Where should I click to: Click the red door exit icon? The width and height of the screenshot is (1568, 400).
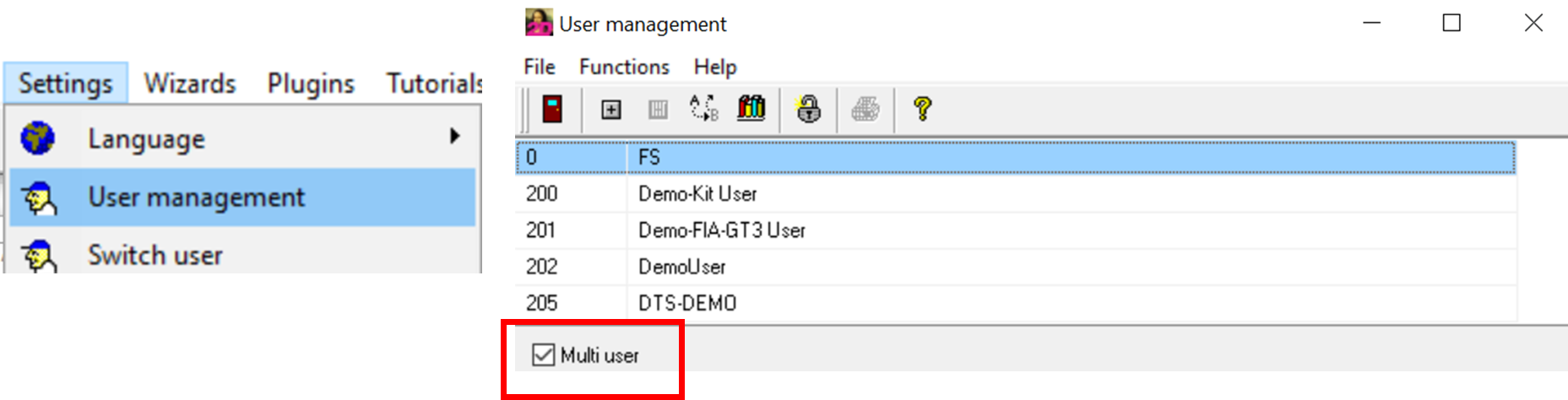[x=552, y=109]
